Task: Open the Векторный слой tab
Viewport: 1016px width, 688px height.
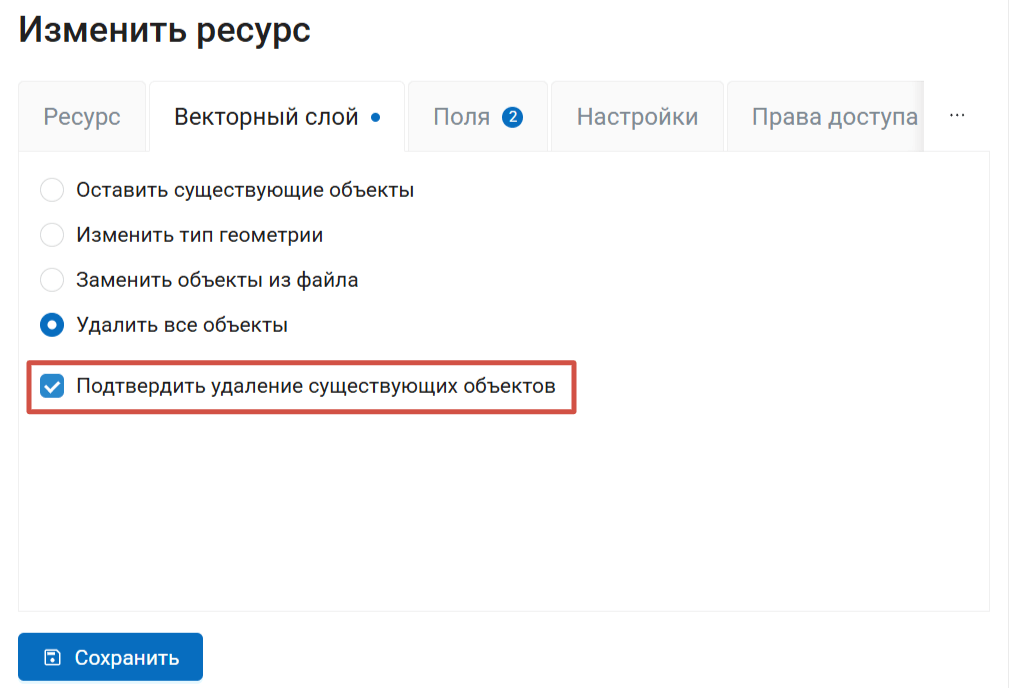Action: tap(277, 117)
